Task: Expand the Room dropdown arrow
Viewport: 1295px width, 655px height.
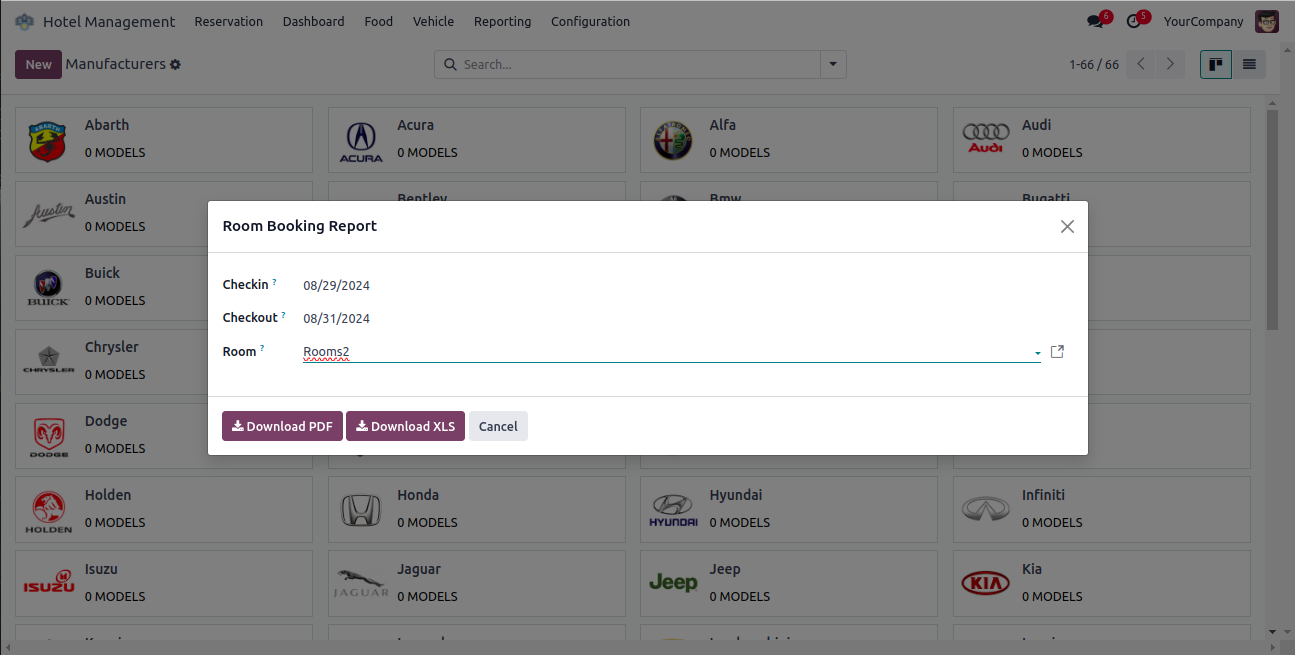Action: click(x=1037, y=353)
